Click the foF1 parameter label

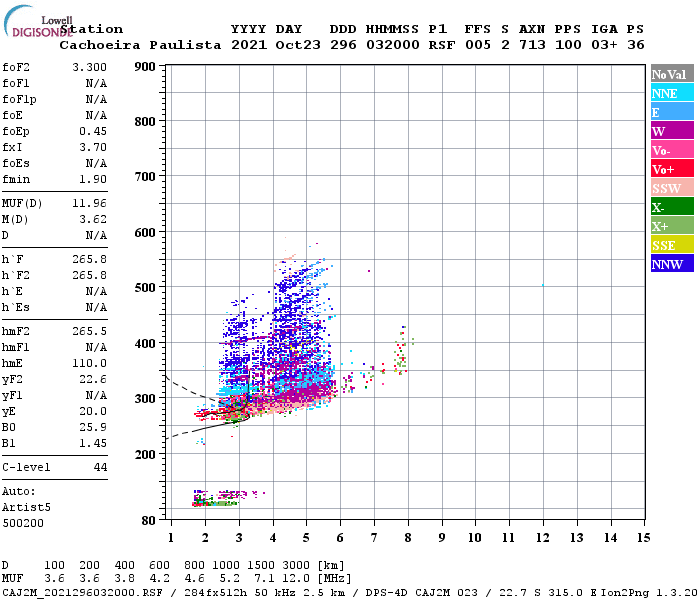pos(16,83)
